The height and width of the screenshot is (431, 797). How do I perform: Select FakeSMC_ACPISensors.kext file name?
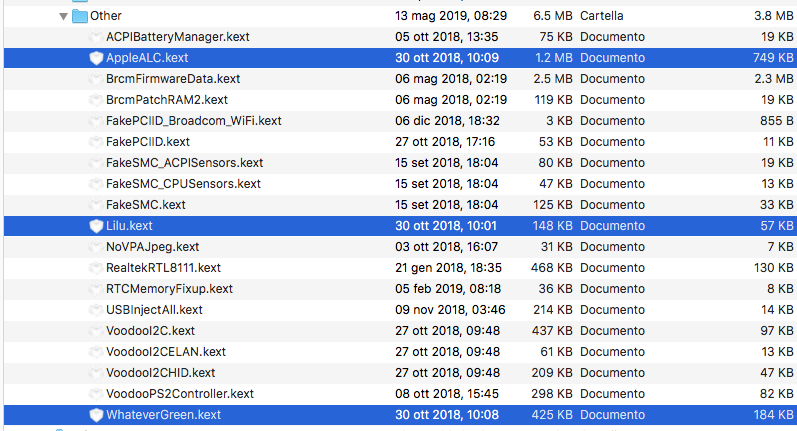pos(185,163)
